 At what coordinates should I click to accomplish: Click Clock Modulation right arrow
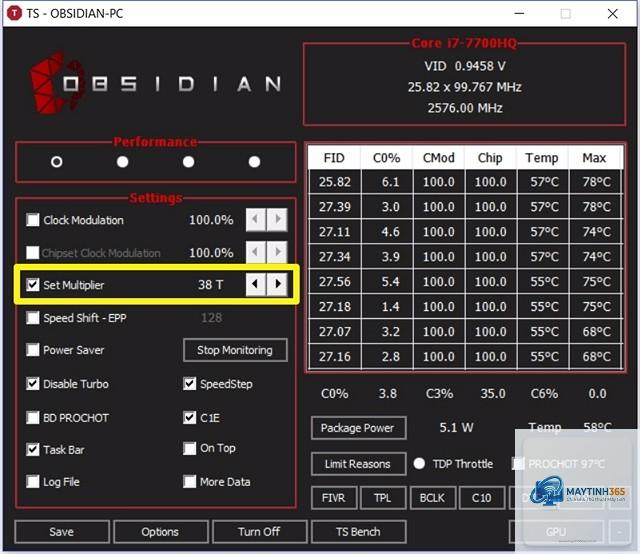[x=278, y=219]
